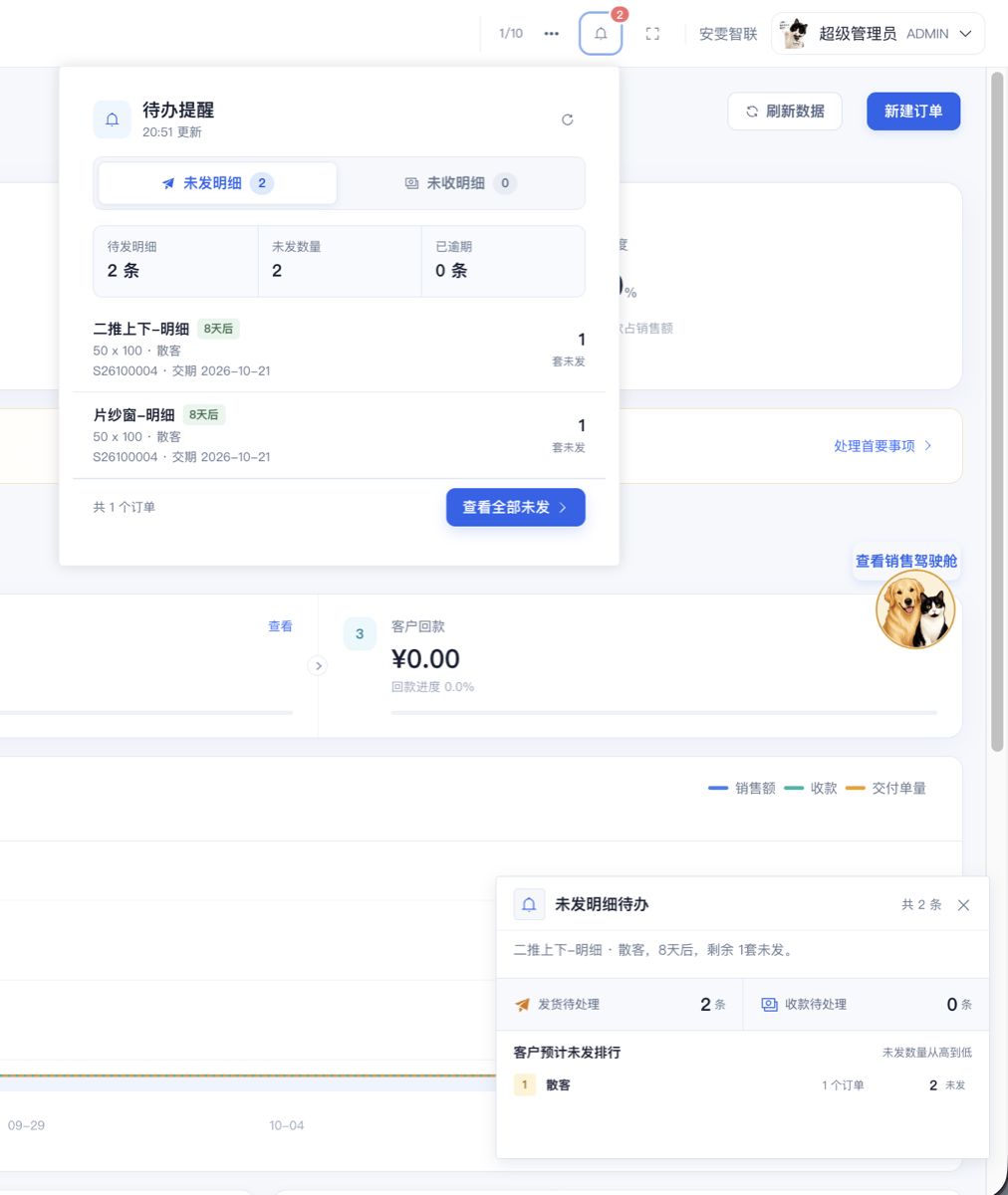The height and width of the screenshot is (1195, 1008).
Task: Click the paper-plane icon on 未发明细 tab
Action: 168,183
